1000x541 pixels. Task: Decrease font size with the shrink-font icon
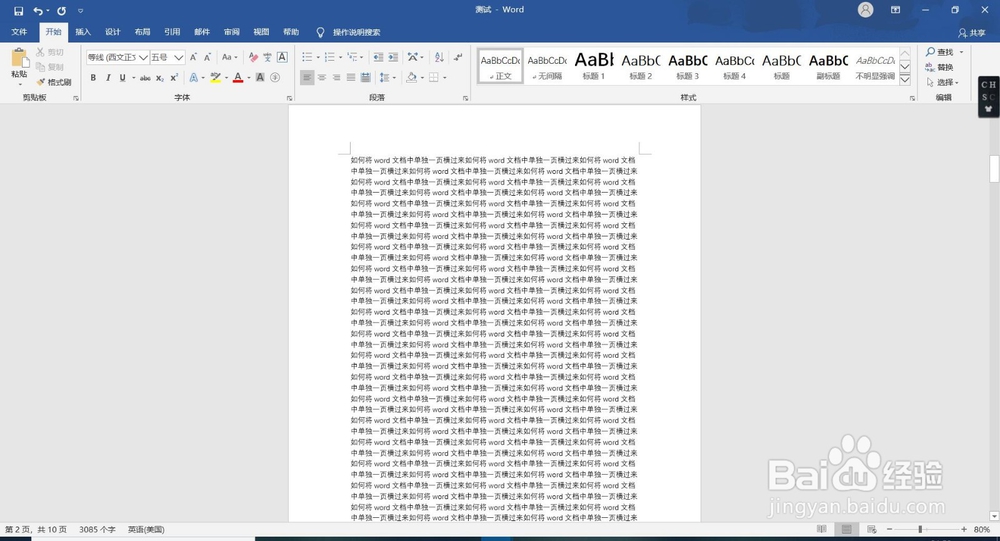(x=207, y=57)
